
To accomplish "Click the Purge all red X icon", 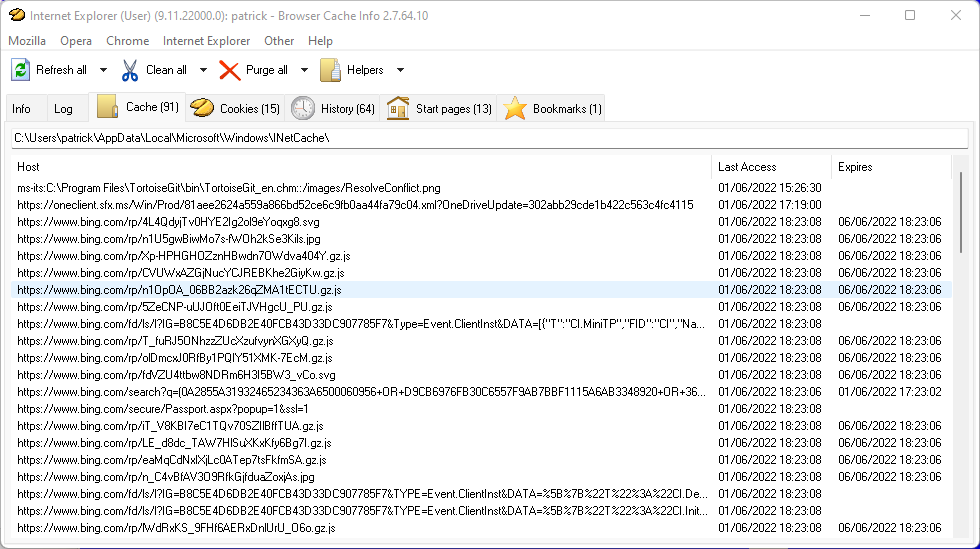I will click(x=229, y=70).
